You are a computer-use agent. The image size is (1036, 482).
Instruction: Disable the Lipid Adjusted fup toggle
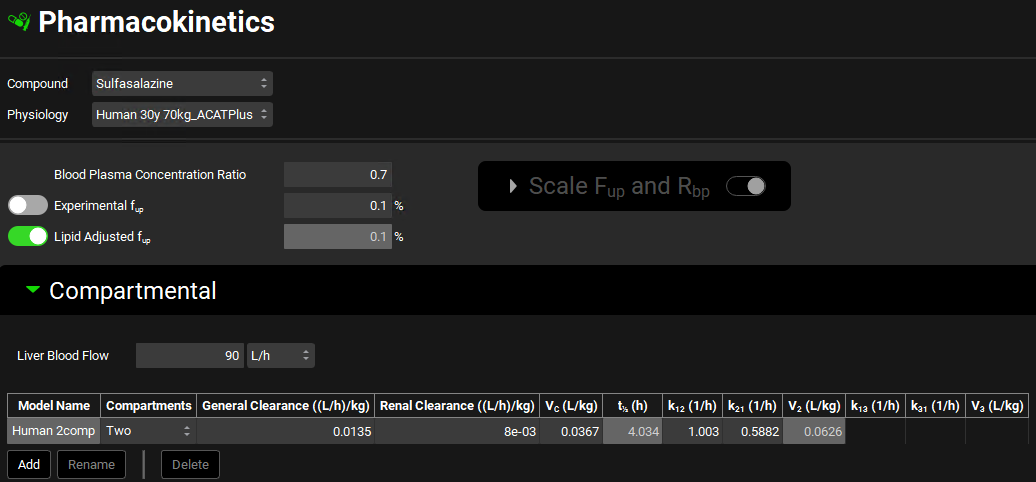pos(28,237)
